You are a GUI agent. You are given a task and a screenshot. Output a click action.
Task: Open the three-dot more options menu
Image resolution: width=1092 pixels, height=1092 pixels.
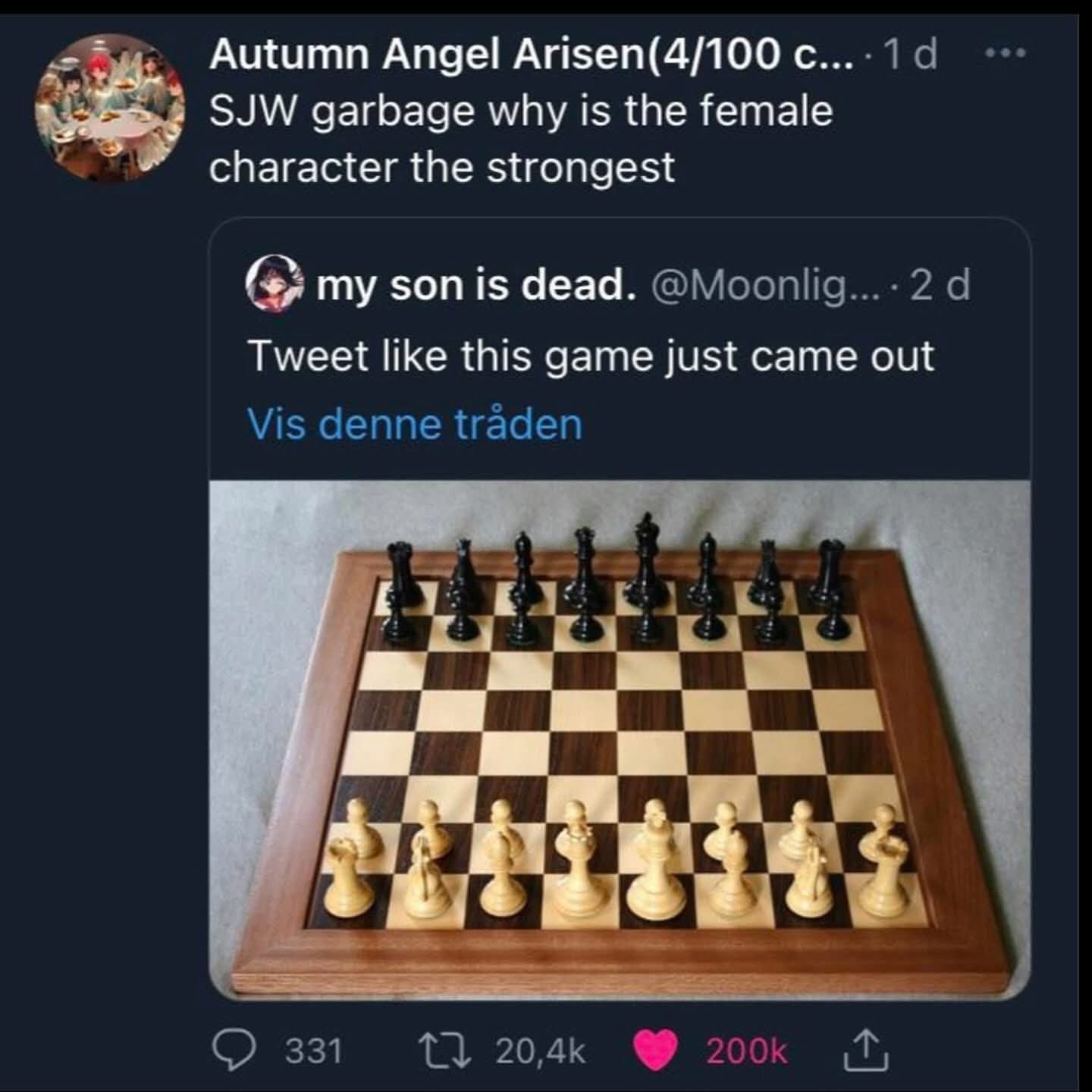[1005, 53]
